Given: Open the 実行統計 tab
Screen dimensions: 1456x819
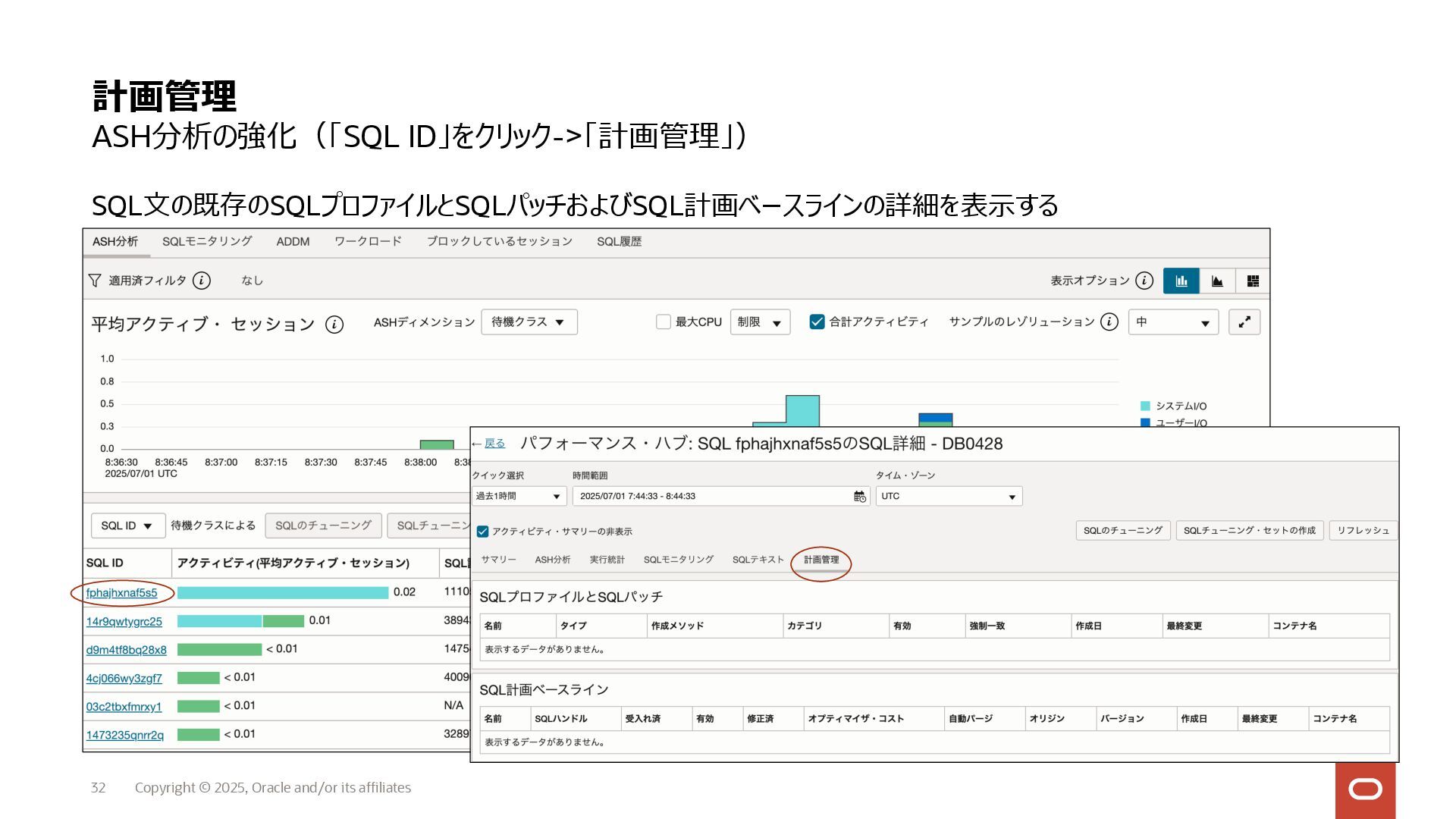Looking at the screenshot, I should (607, 560).
